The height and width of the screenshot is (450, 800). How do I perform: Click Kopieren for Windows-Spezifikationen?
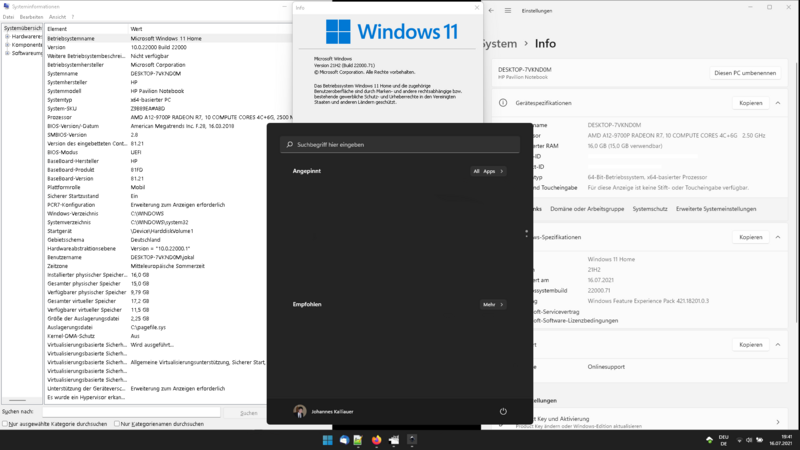751,237
